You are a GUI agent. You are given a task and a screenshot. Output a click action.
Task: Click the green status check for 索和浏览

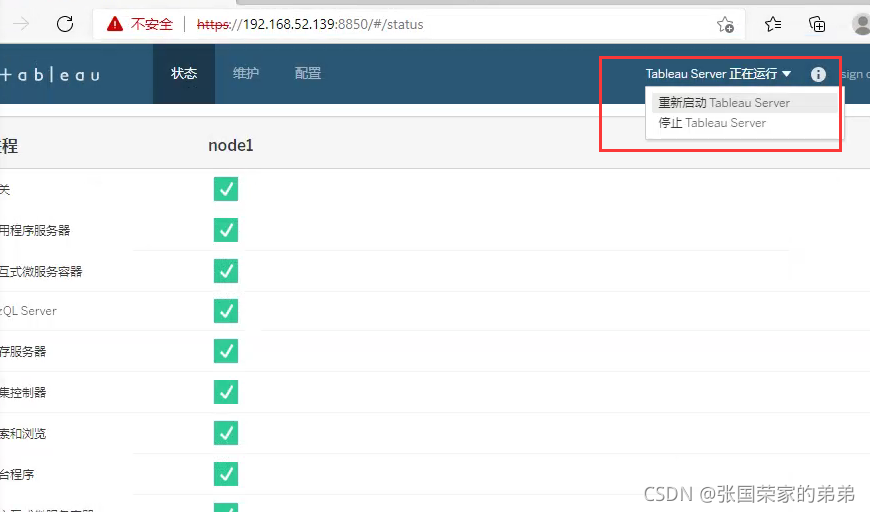tap(226, 433)
